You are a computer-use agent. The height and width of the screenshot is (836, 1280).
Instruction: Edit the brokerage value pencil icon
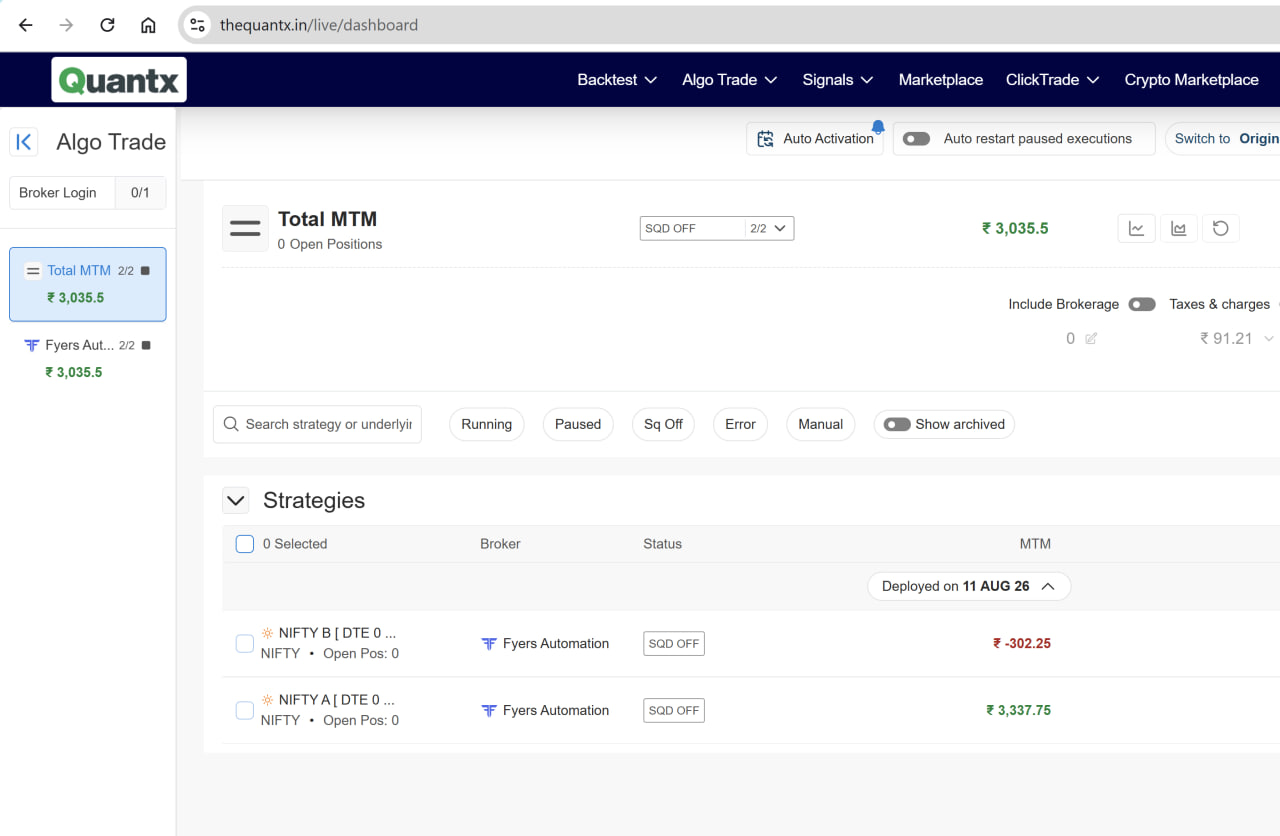click(x=1091, y=339)
